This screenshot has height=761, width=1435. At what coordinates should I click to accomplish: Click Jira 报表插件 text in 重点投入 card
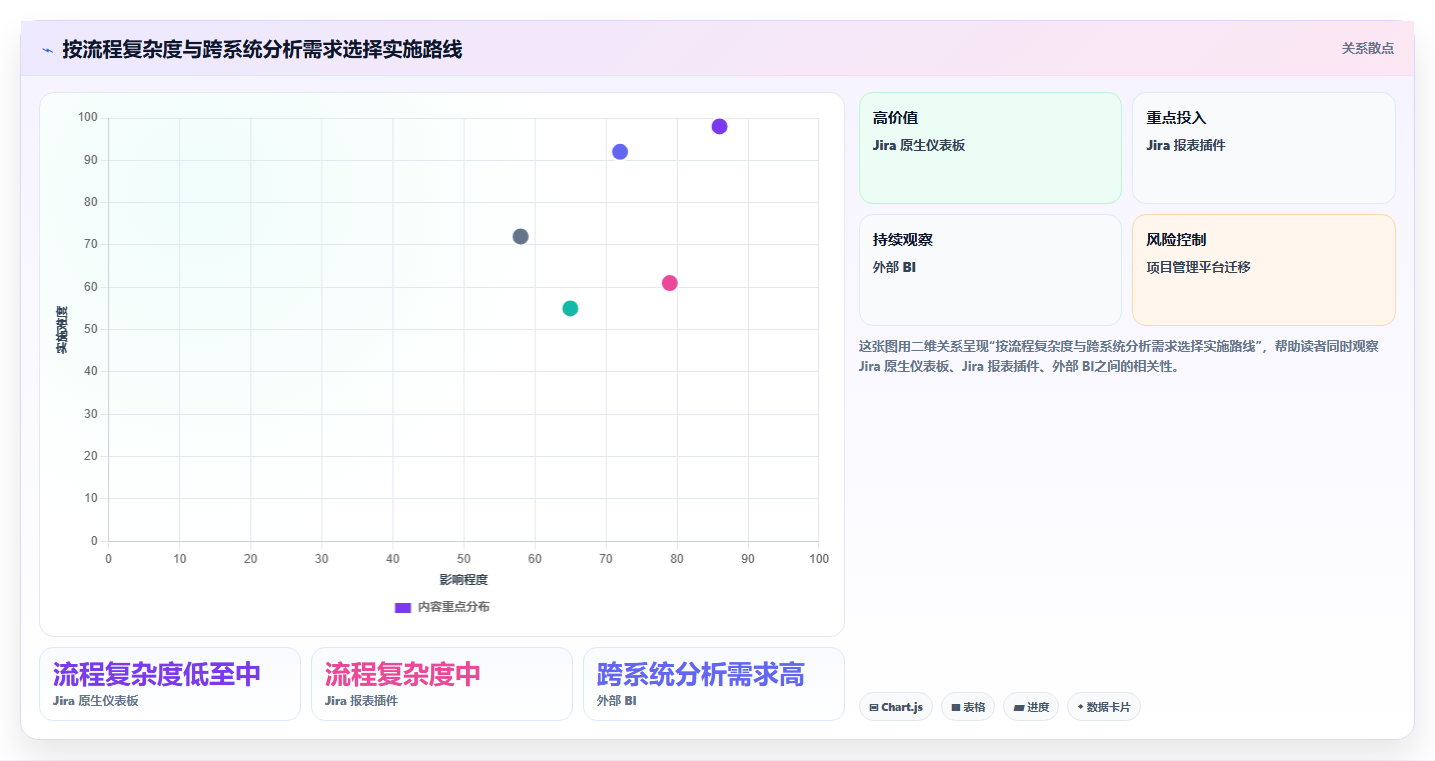point(1185,145)
